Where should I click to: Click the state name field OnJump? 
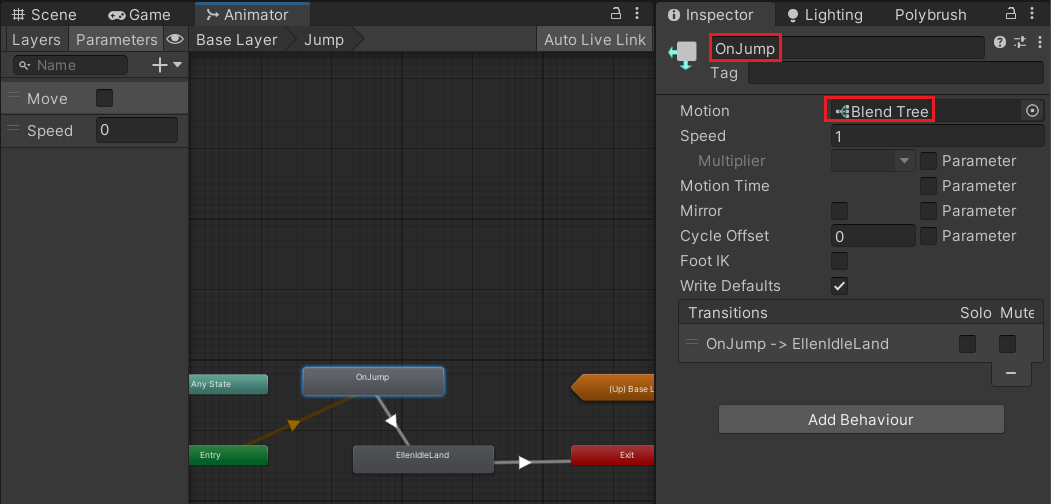point(847,48)
